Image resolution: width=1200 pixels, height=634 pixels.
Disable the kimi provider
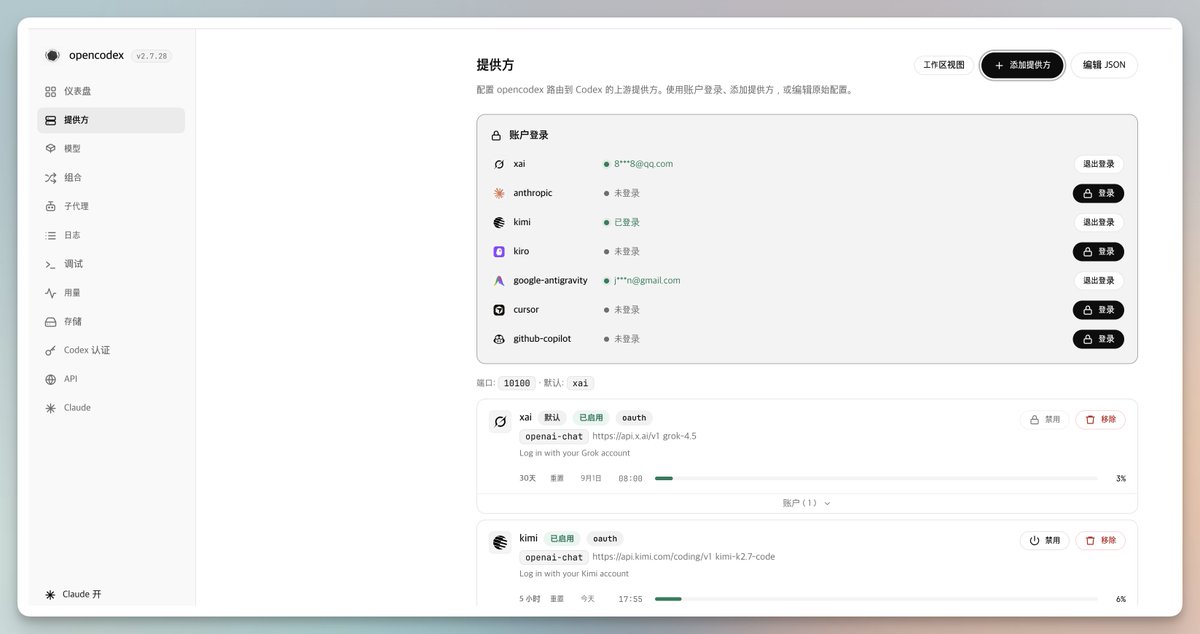(x=1044, y=541)
